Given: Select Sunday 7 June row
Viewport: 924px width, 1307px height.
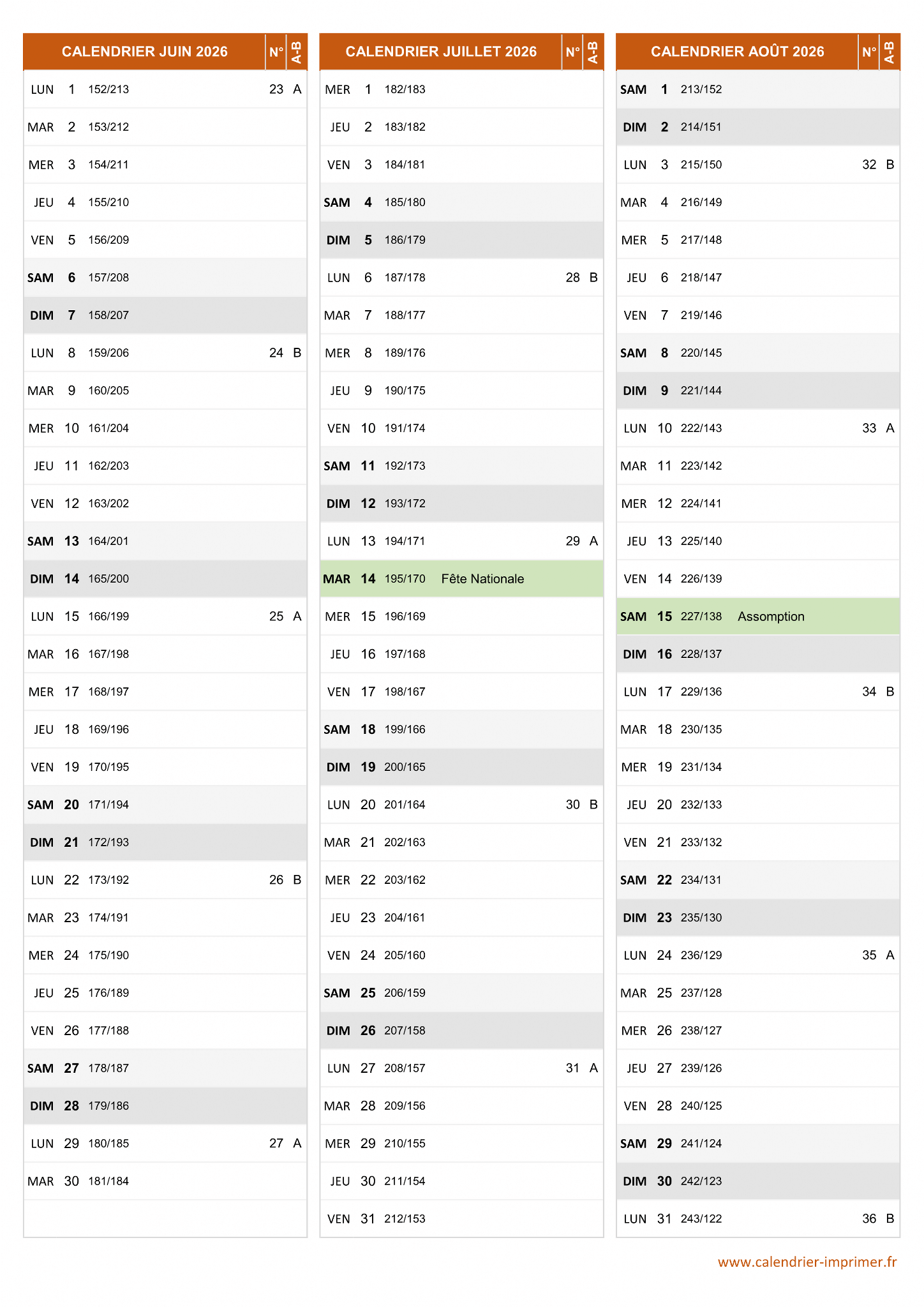Looking at the screenshot, I should pyautogui.click(x=165, y=315).
